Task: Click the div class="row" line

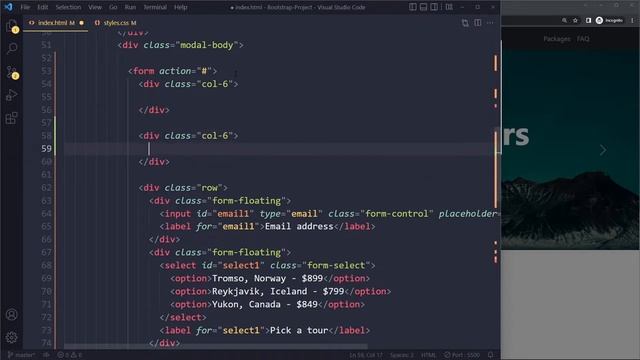Action: (x=183, y=188)
